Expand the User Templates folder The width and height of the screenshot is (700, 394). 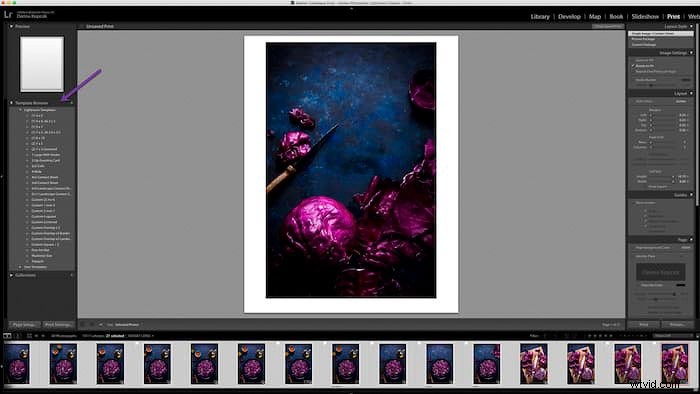point(20,267)
